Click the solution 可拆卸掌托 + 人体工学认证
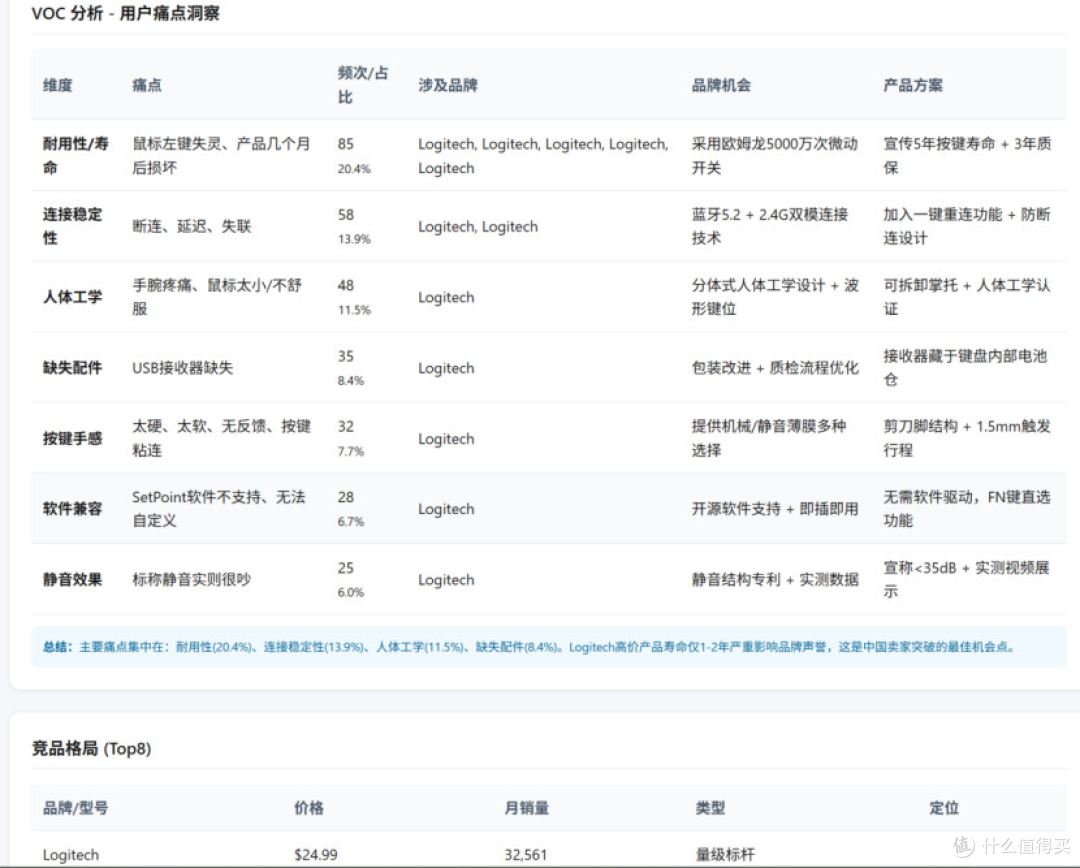The image size is (1080, 868). coord(967,297)
